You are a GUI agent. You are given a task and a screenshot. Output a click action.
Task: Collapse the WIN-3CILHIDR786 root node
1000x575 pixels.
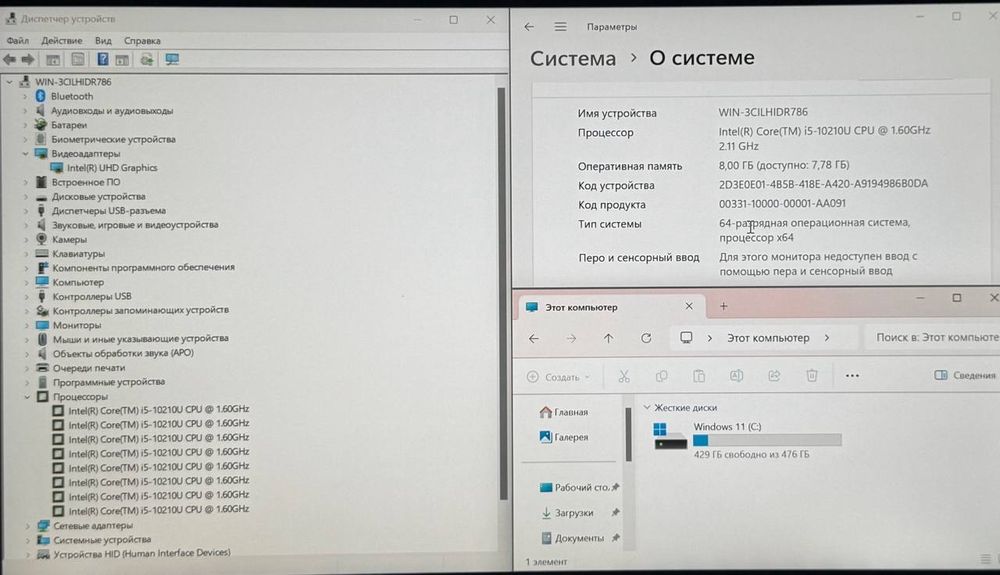(x=10, y=82)
